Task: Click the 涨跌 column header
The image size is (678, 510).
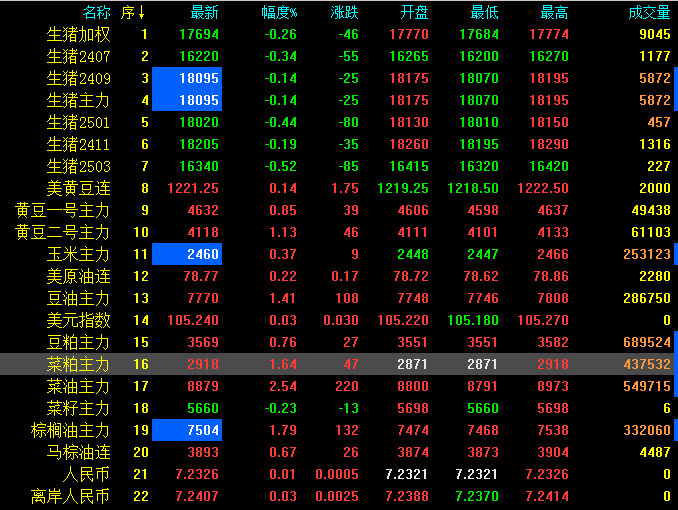Action: click(x=345, y=13)
